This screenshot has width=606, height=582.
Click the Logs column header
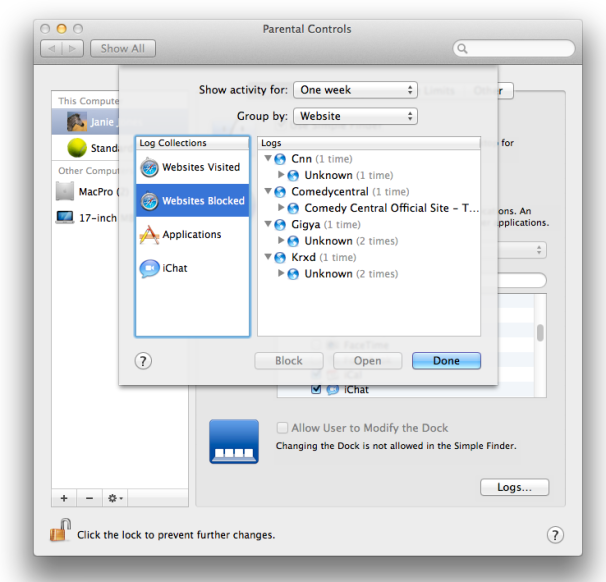point(369,143)
